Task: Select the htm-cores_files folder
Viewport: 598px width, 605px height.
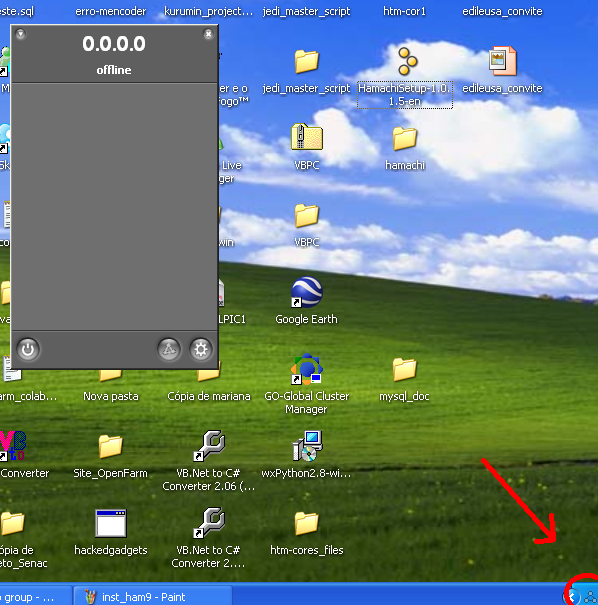Action: point(307,524)
